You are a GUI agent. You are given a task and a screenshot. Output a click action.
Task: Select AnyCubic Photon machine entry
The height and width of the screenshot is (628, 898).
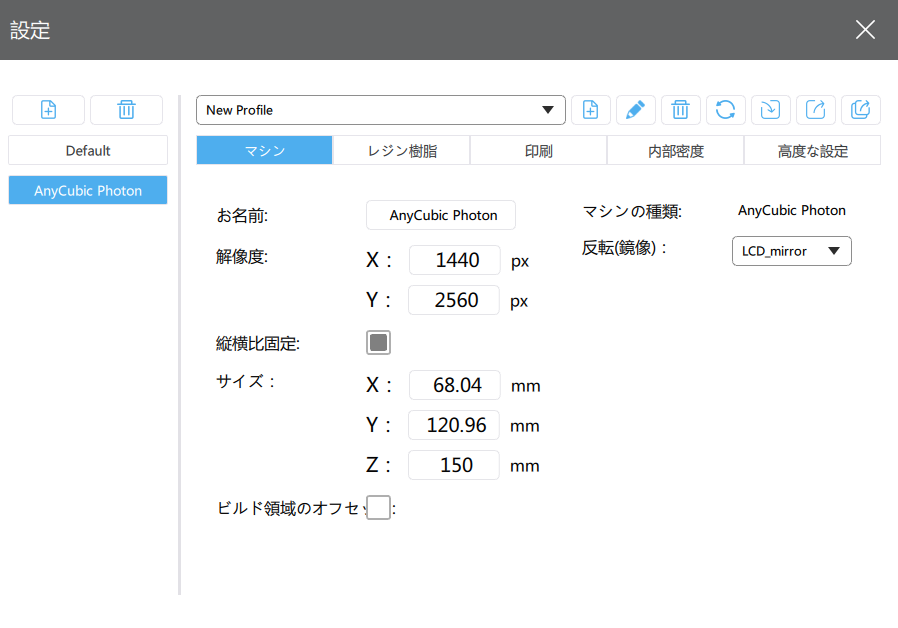pyautogui.click(x=88, y=190)
